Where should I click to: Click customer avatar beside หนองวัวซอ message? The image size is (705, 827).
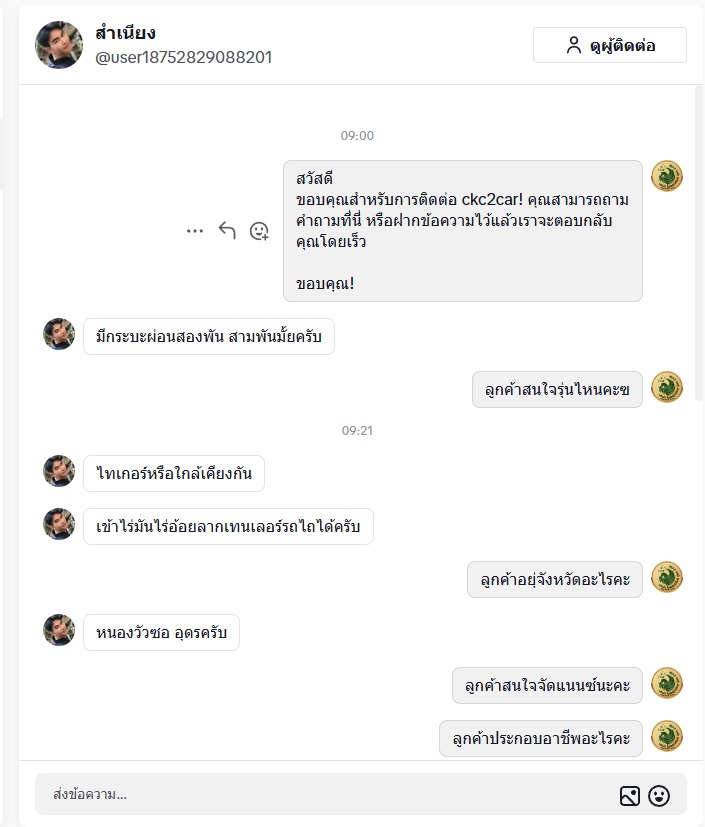click(59, 630)
